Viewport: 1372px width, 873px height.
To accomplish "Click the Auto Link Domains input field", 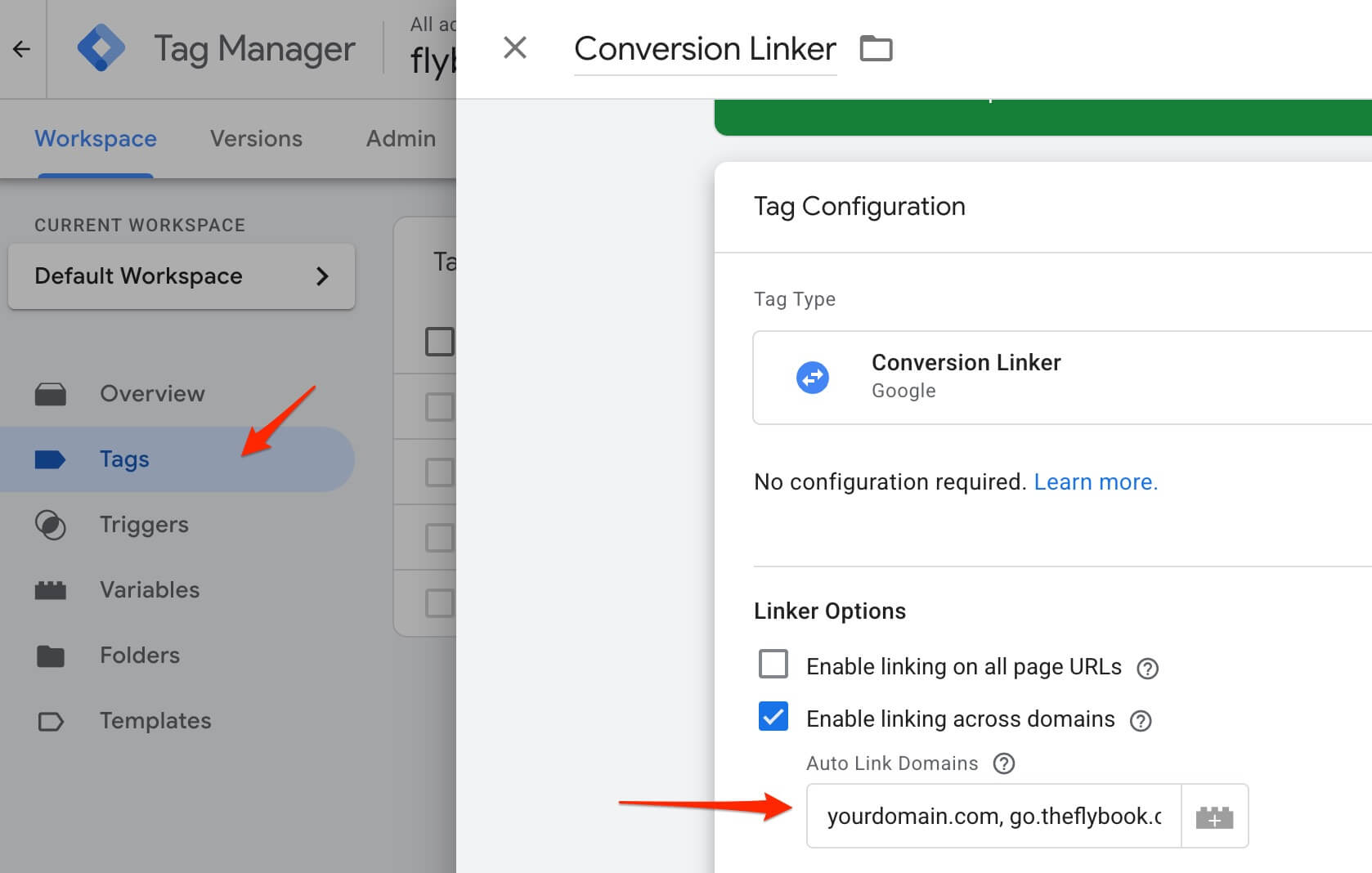I will click(993, 817).
